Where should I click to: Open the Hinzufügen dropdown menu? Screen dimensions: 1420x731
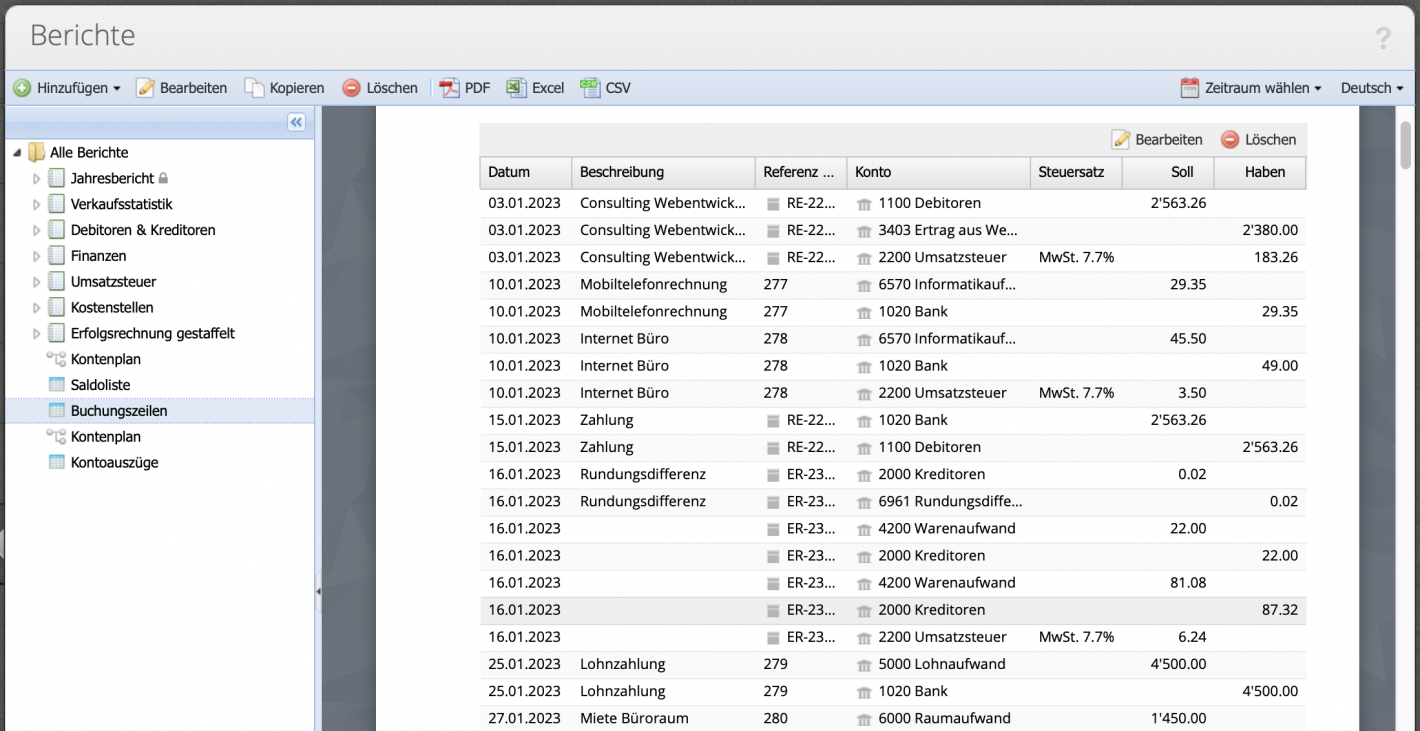click(x=118, y=88)
